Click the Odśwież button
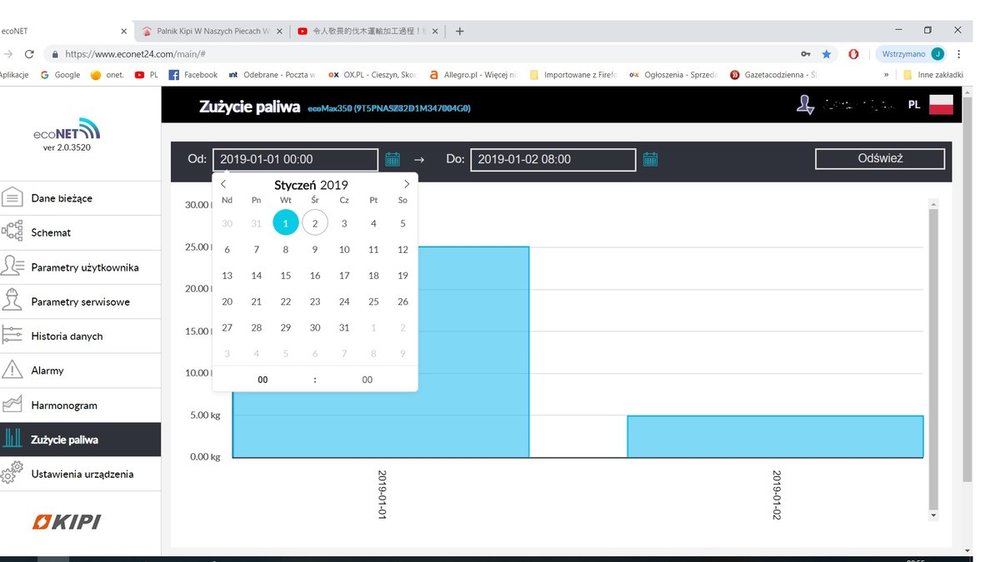The height and width of the screenshot is (562, 1000). [x=880, y=159]
